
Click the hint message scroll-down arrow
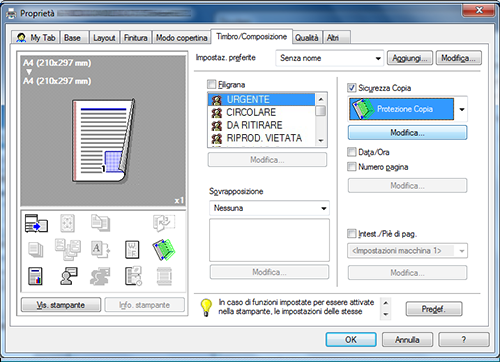click(386, 314)
